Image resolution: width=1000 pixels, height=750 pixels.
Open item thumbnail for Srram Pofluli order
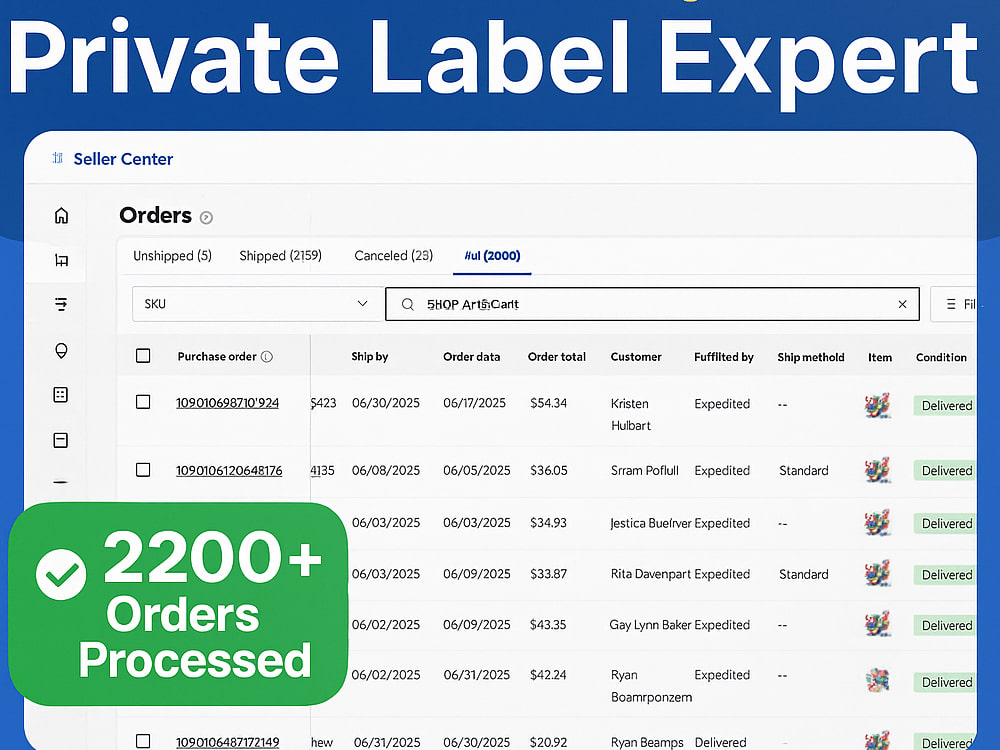click(x=878, y=470)
